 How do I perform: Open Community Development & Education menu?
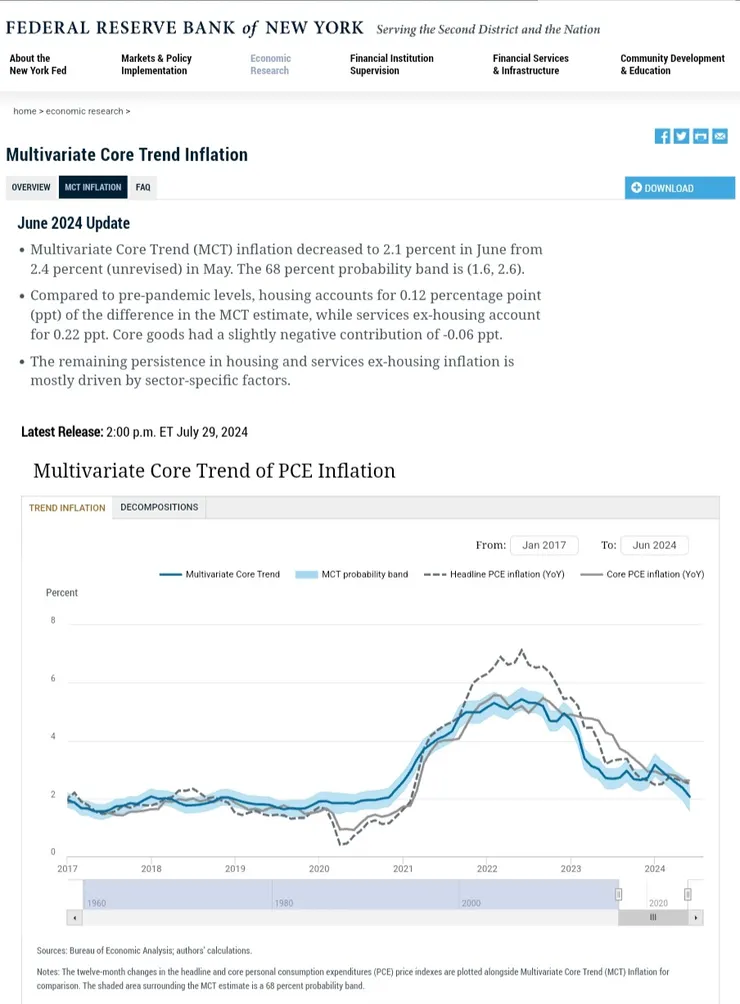click(672, 64)
